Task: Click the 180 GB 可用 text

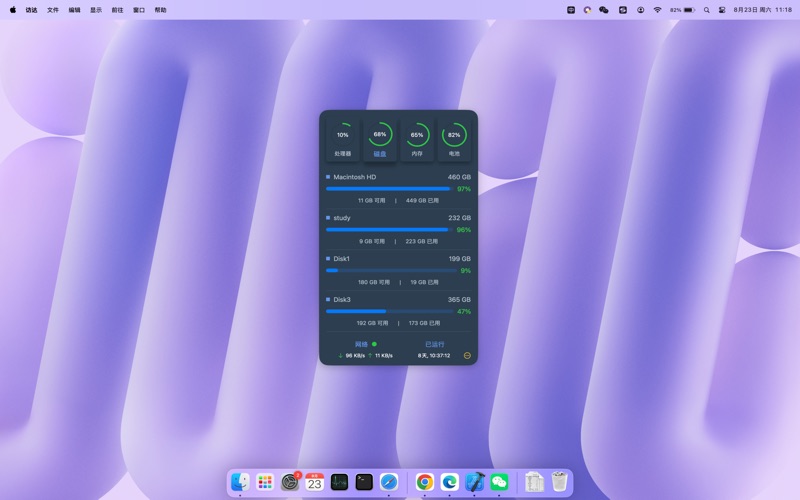Action: point(373,282)
